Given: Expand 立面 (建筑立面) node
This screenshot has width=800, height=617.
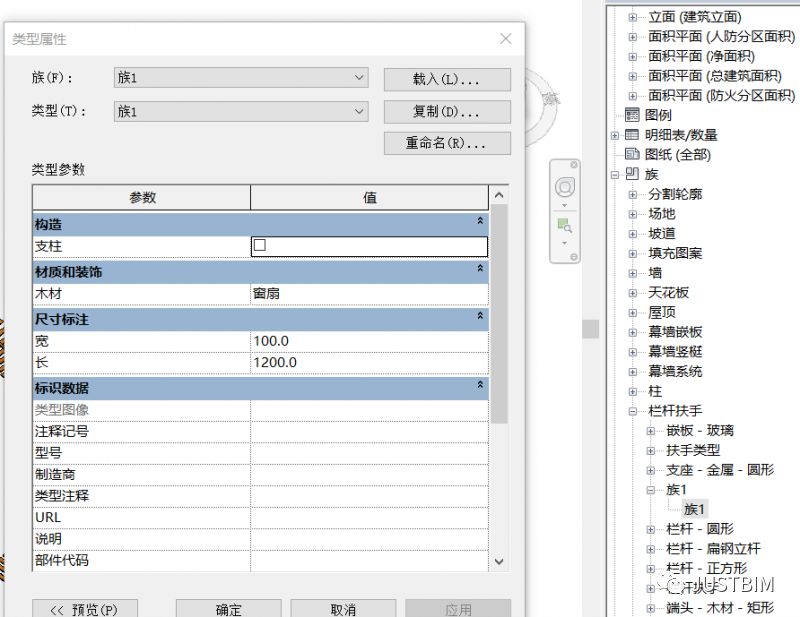Looking at the screenshot, I should (x=633, y=17).
